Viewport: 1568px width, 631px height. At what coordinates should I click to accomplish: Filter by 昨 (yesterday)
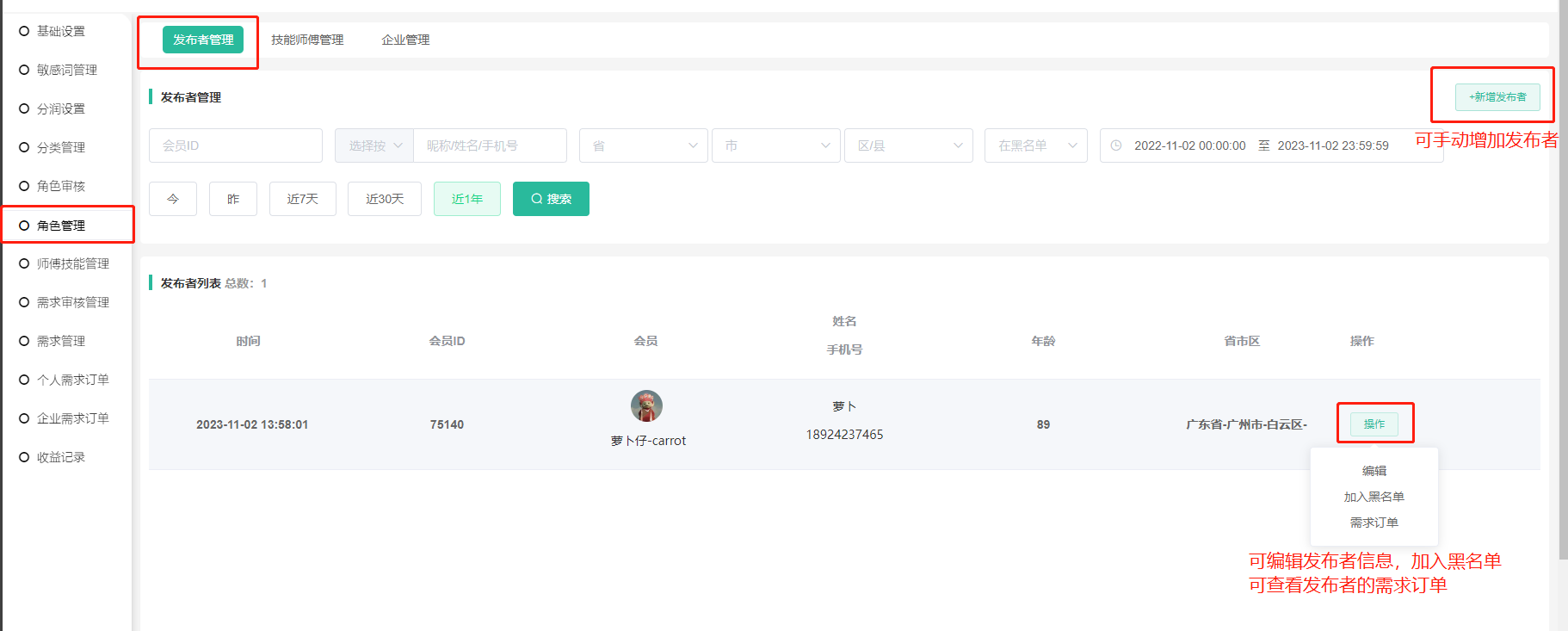click(233, 199)
